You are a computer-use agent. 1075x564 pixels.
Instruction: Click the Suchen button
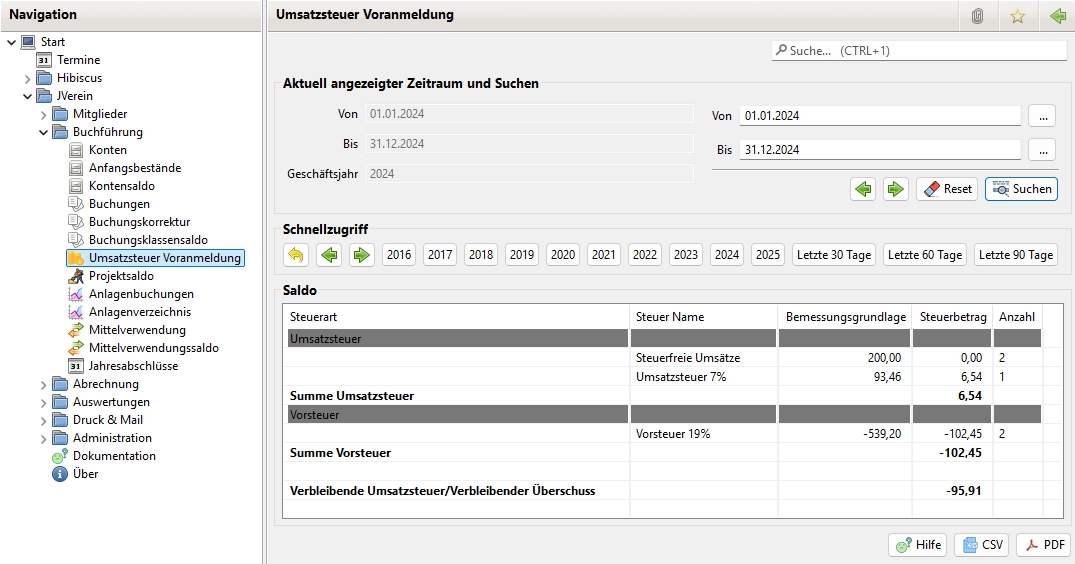point(1021,189)
